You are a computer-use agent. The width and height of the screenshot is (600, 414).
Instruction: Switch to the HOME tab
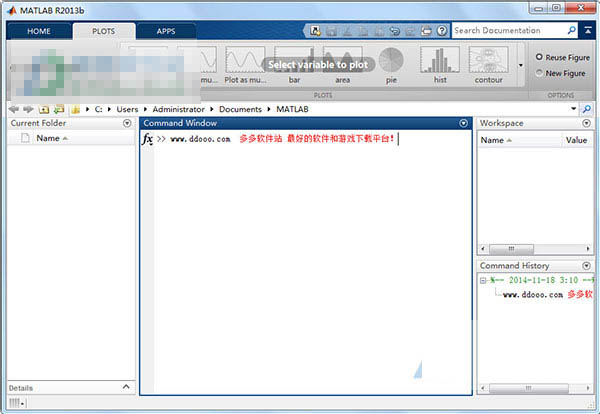(39, 31)
